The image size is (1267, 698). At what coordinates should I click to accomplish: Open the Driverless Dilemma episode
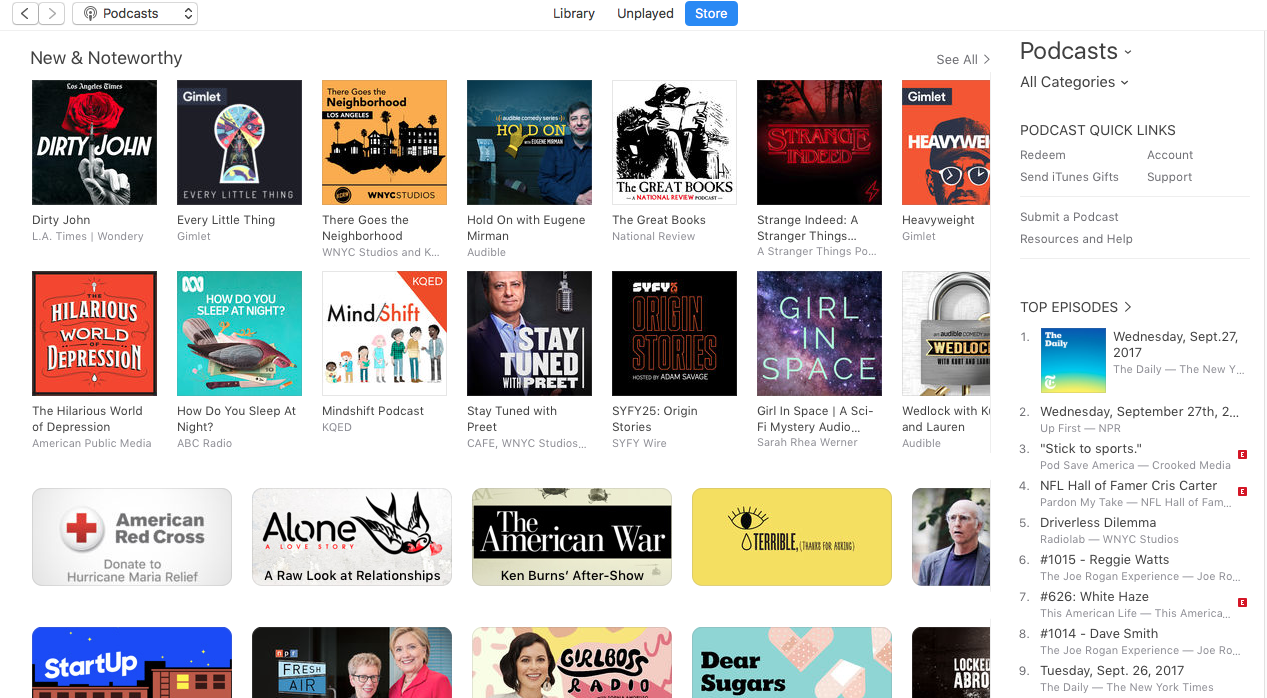coord(1098,522)
